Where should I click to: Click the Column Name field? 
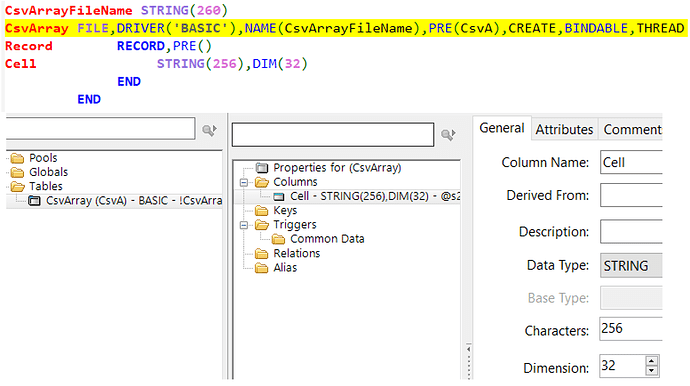[631, 162]
